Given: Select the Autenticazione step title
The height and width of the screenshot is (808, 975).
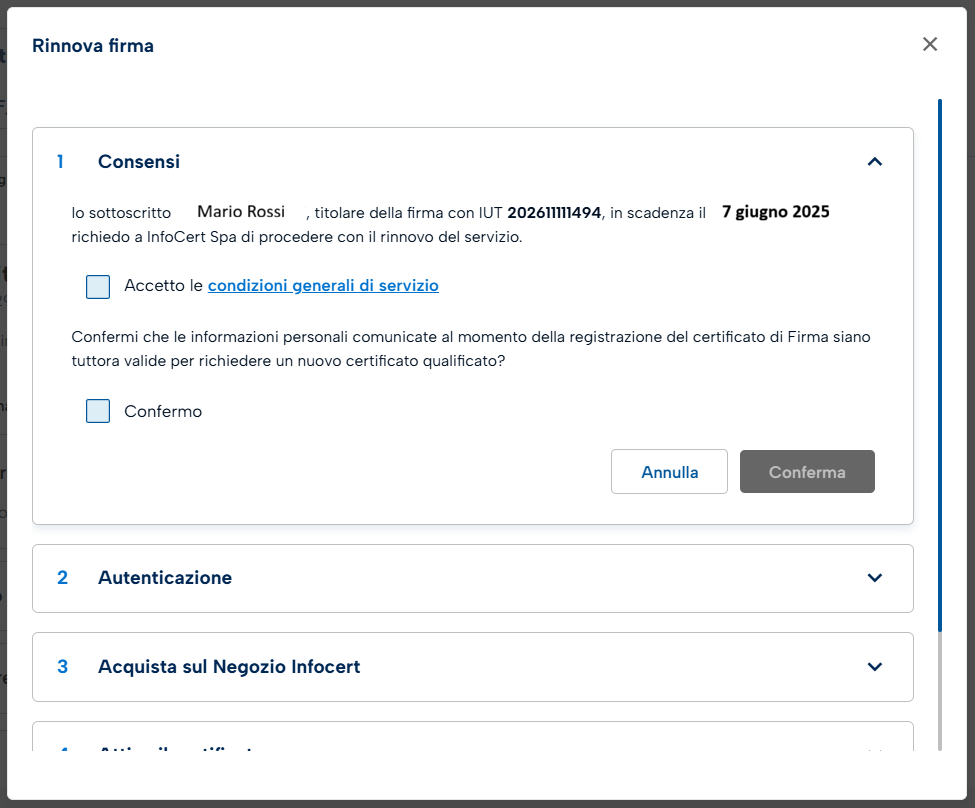Looking at the screenshot, I should 165,578.
